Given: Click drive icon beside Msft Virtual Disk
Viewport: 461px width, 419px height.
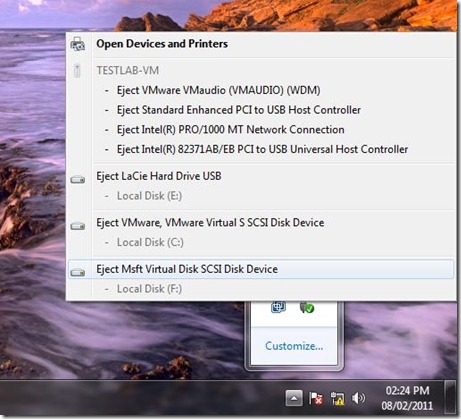Looking at the screenshot, I should [78, 273].
